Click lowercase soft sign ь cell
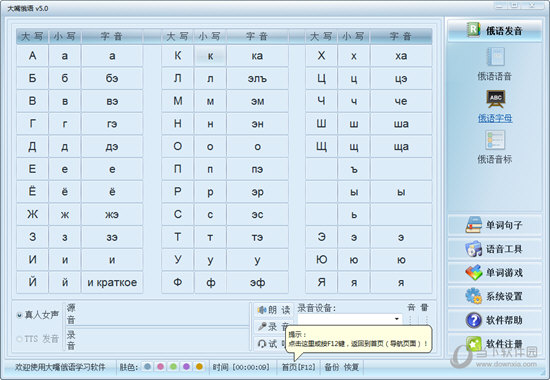Screen dimensions: 550x380 [x=354, y=214]
